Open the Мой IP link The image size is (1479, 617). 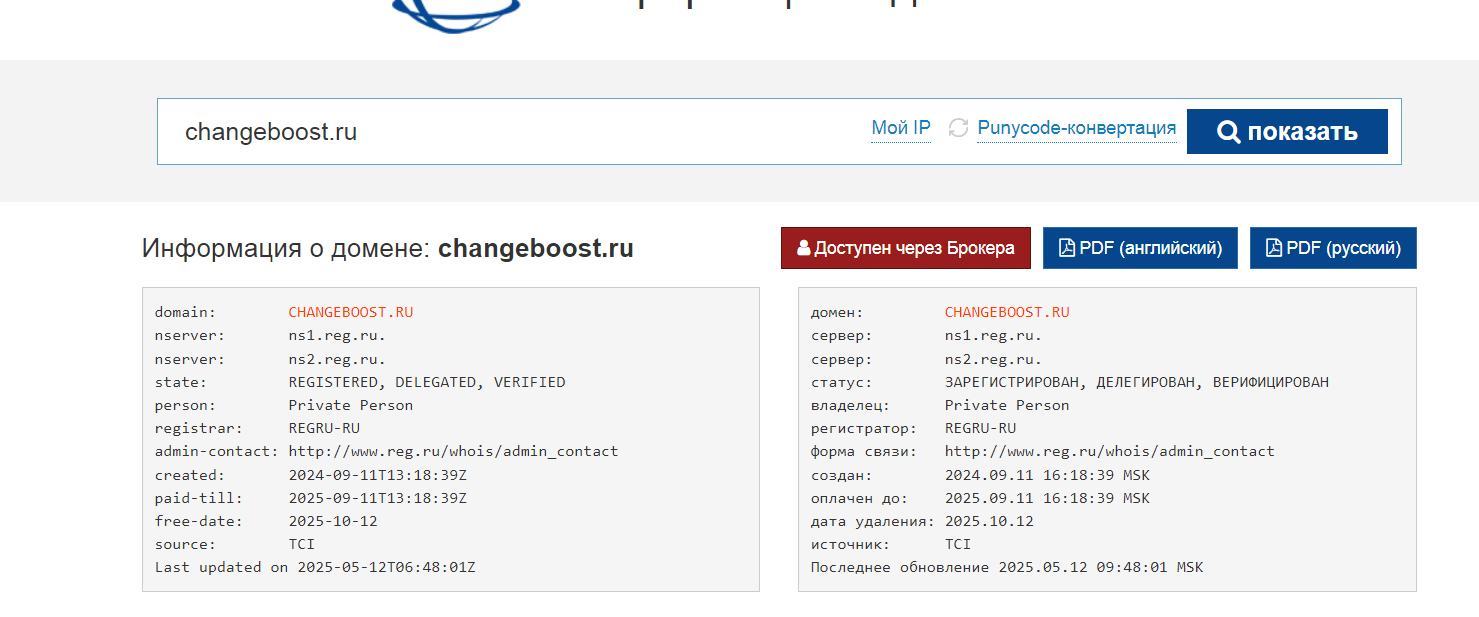click(901, 128)
